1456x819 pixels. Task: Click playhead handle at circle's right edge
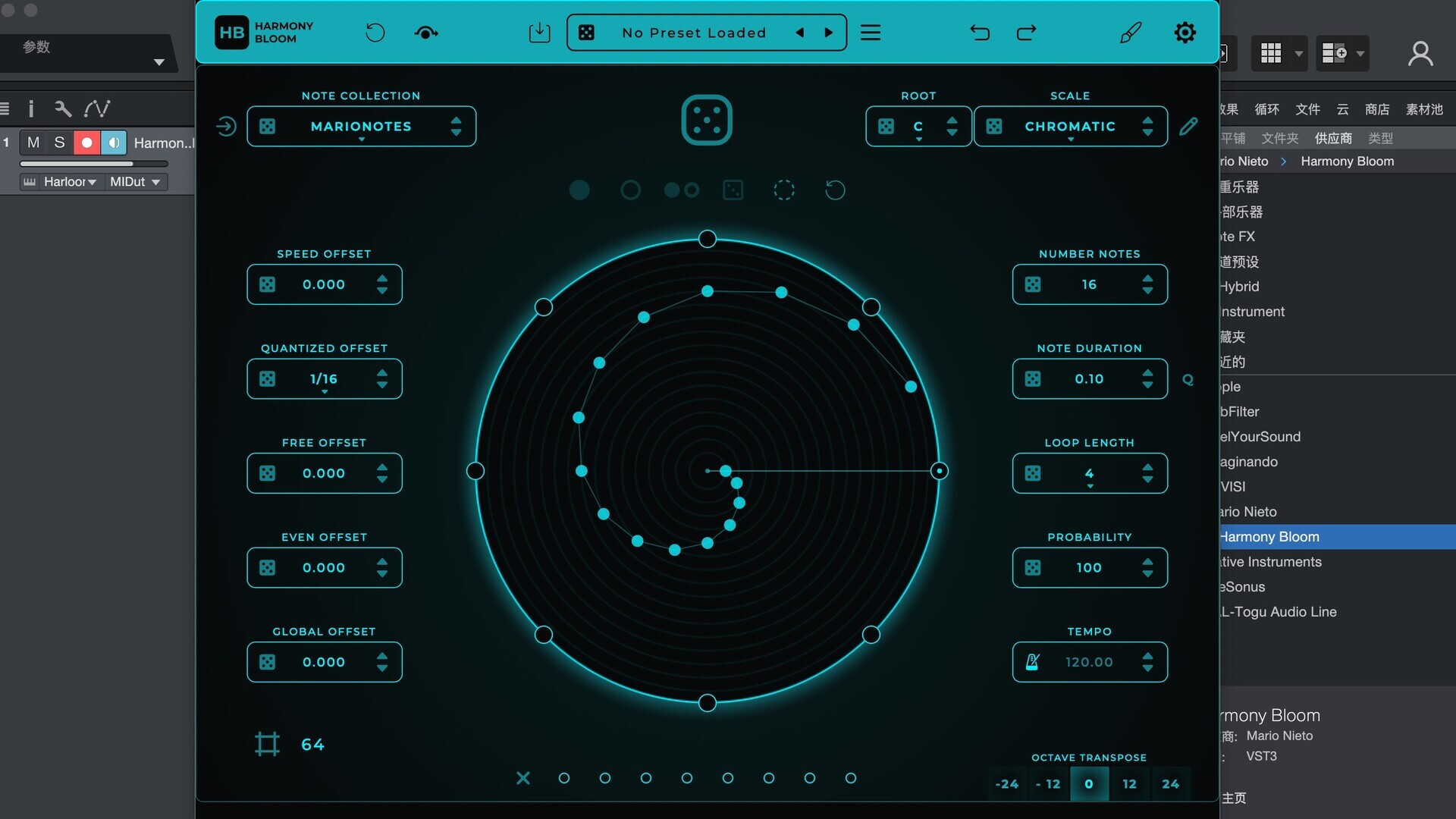pyautogui.click(x=940, y=471)
